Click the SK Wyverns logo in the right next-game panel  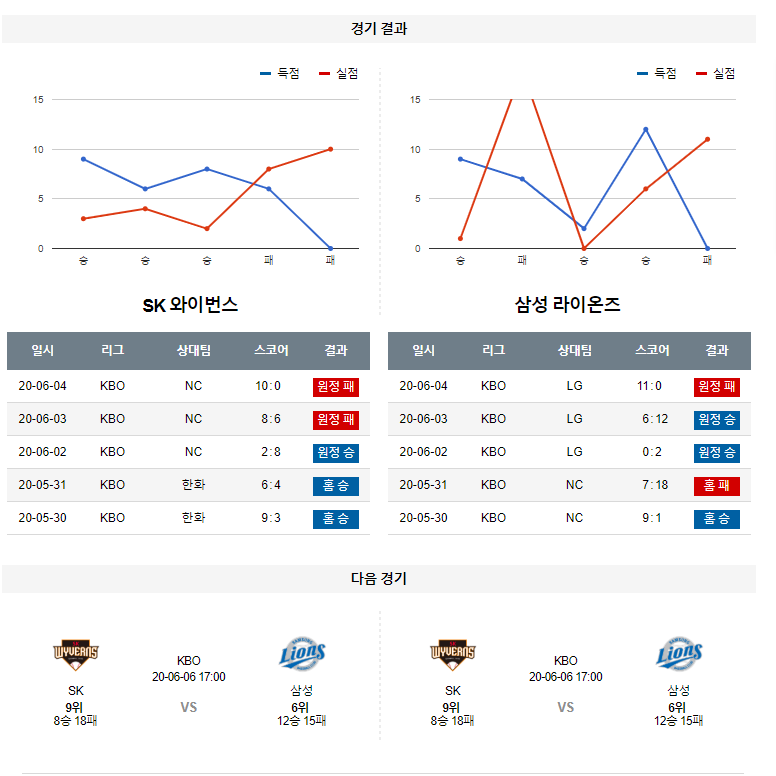(453, 654)
